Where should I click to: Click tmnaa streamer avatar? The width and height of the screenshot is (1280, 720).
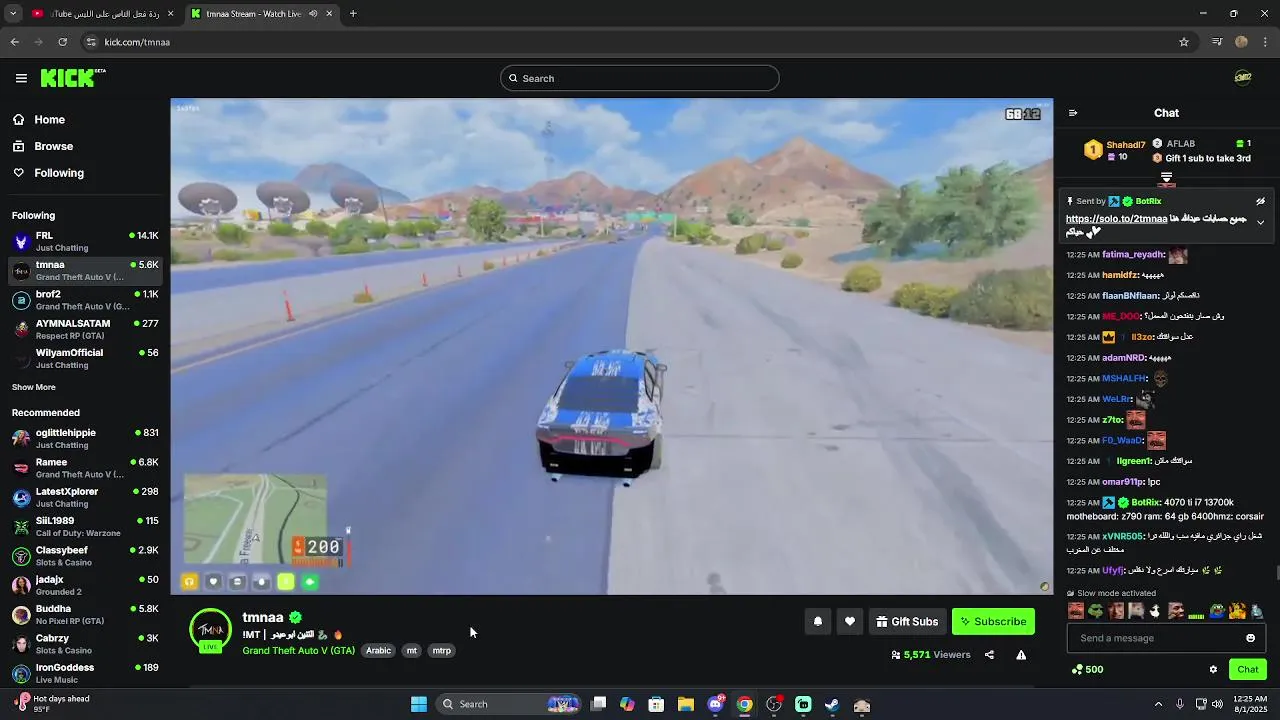(x=210, y=630)
